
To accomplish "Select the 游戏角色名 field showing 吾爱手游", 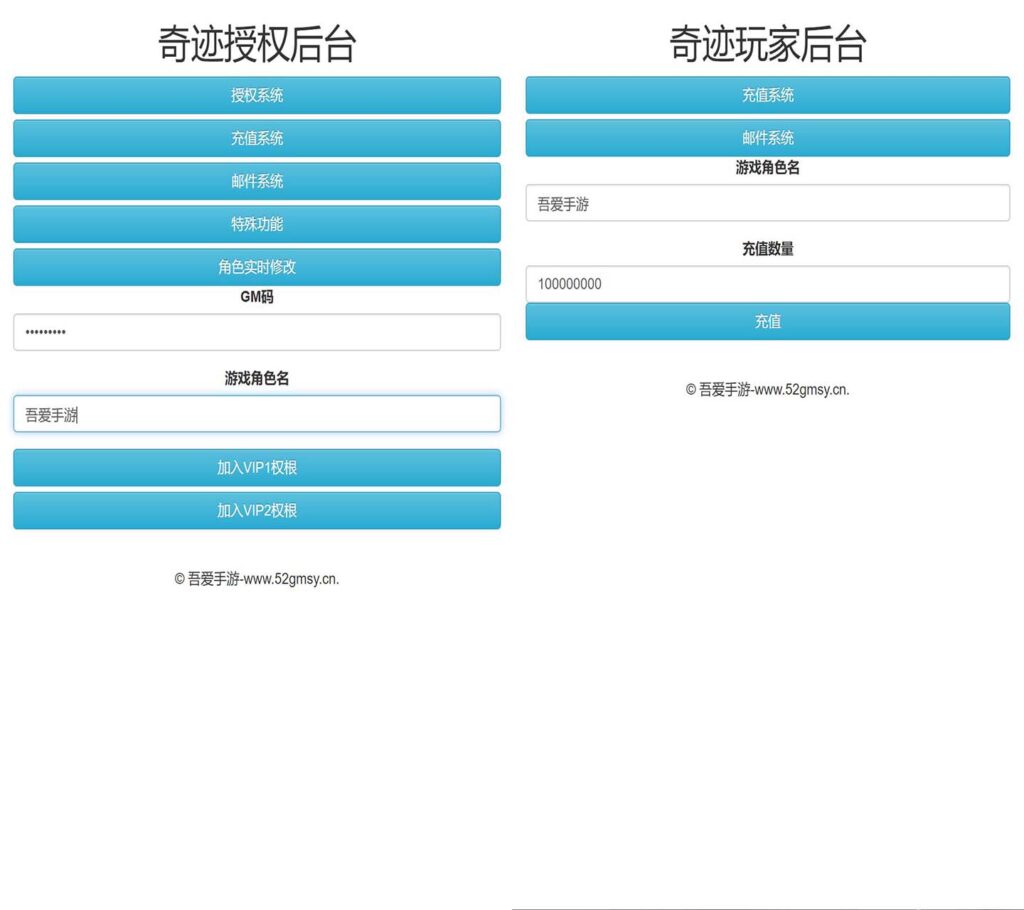I will (x=767, y=203).
